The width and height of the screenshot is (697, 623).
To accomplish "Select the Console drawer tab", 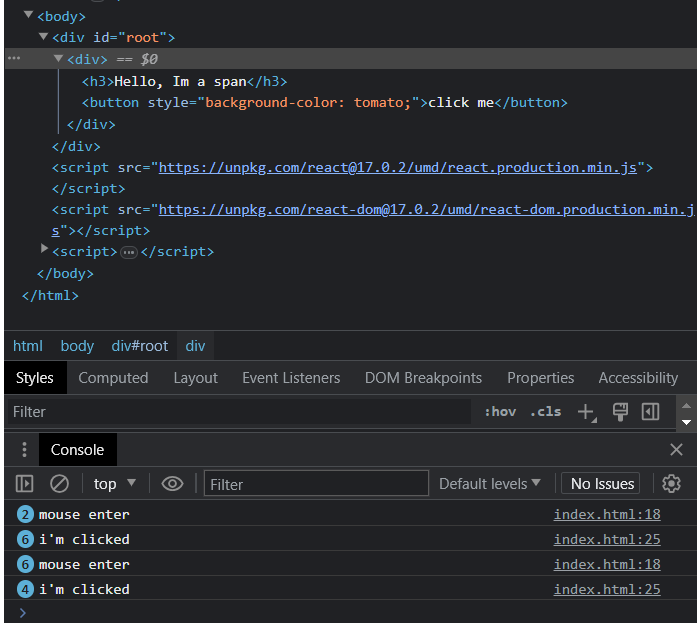I will tap(77, 450).
